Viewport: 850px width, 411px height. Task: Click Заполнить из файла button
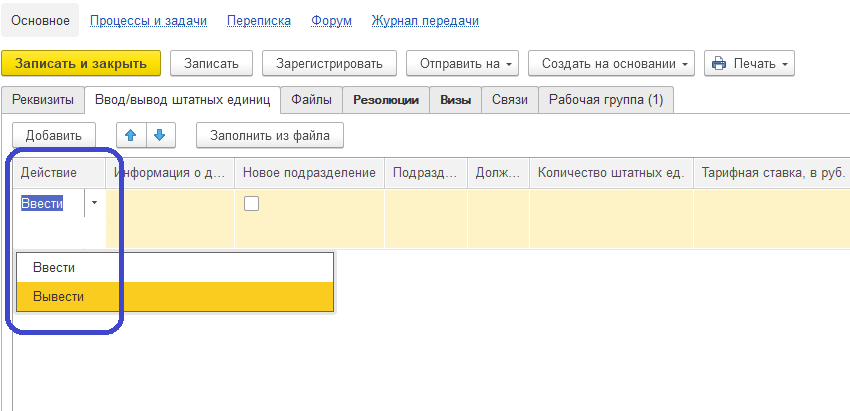(x=270, y=136)
